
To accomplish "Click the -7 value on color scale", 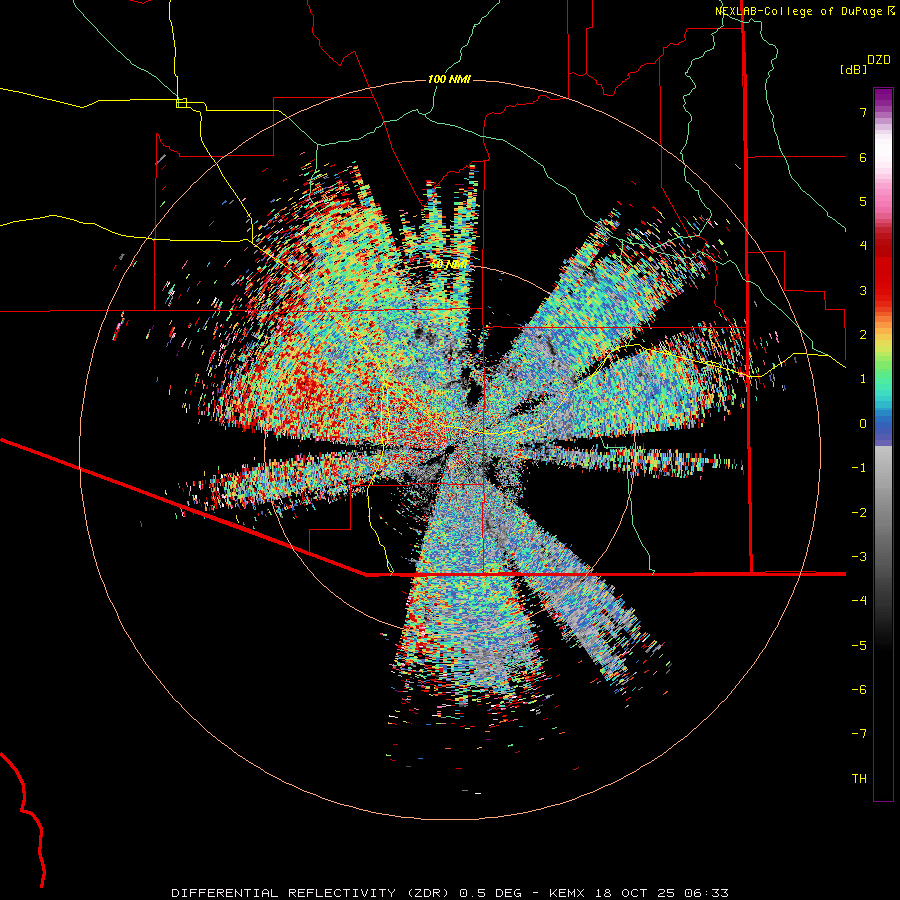I will [859, 734].
